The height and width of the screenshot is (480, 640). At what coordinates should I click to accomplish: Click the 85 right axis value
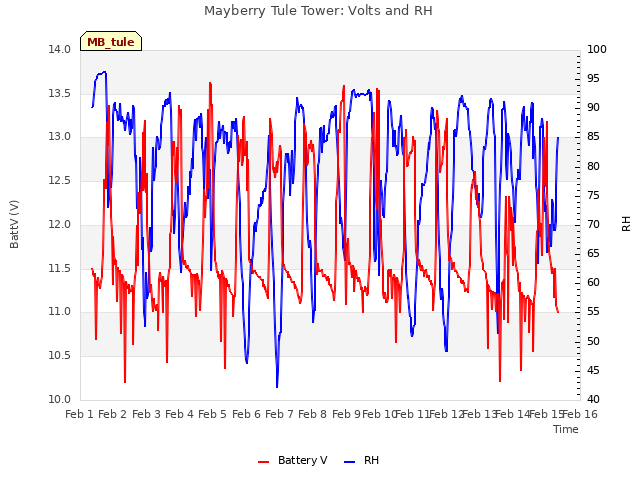tap(593, 137)
